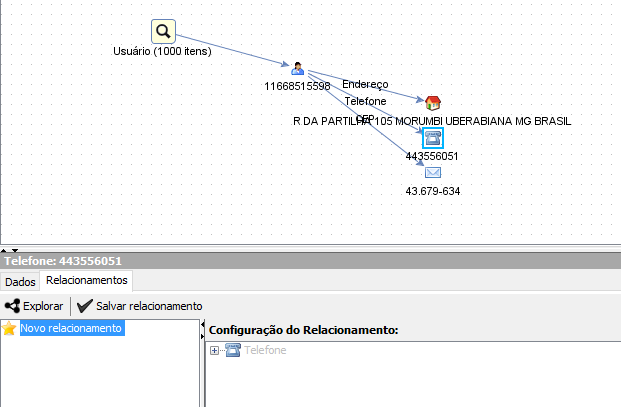Screen dimensions: 621x407
Task: Click the star icon beside Novo relacionamento
Action: (10, 329)
